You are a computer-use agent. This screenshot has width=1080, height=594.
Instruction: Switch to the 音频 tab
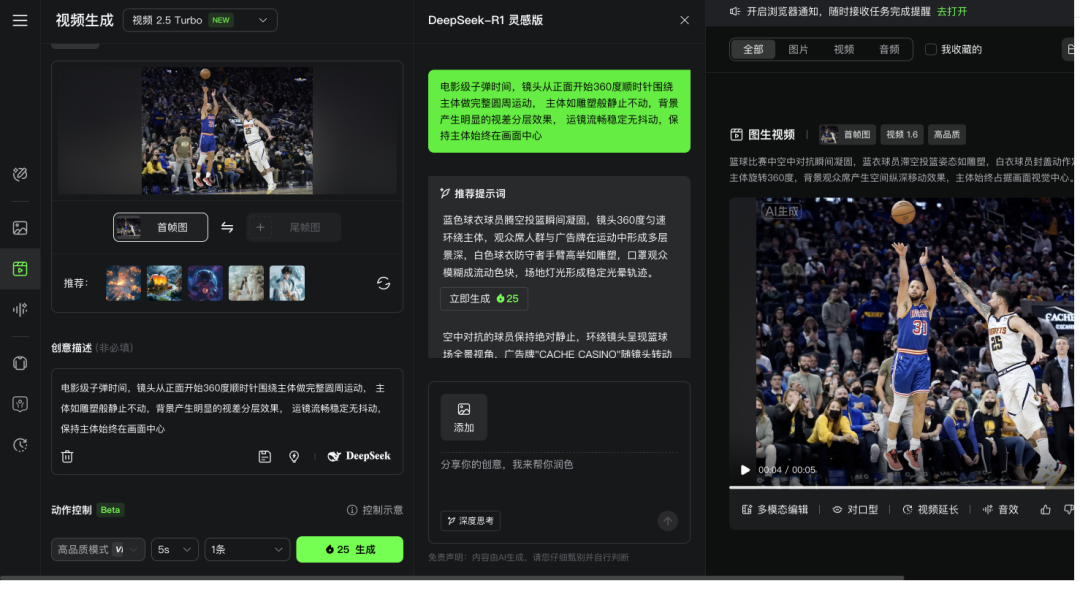coord(889,49)
